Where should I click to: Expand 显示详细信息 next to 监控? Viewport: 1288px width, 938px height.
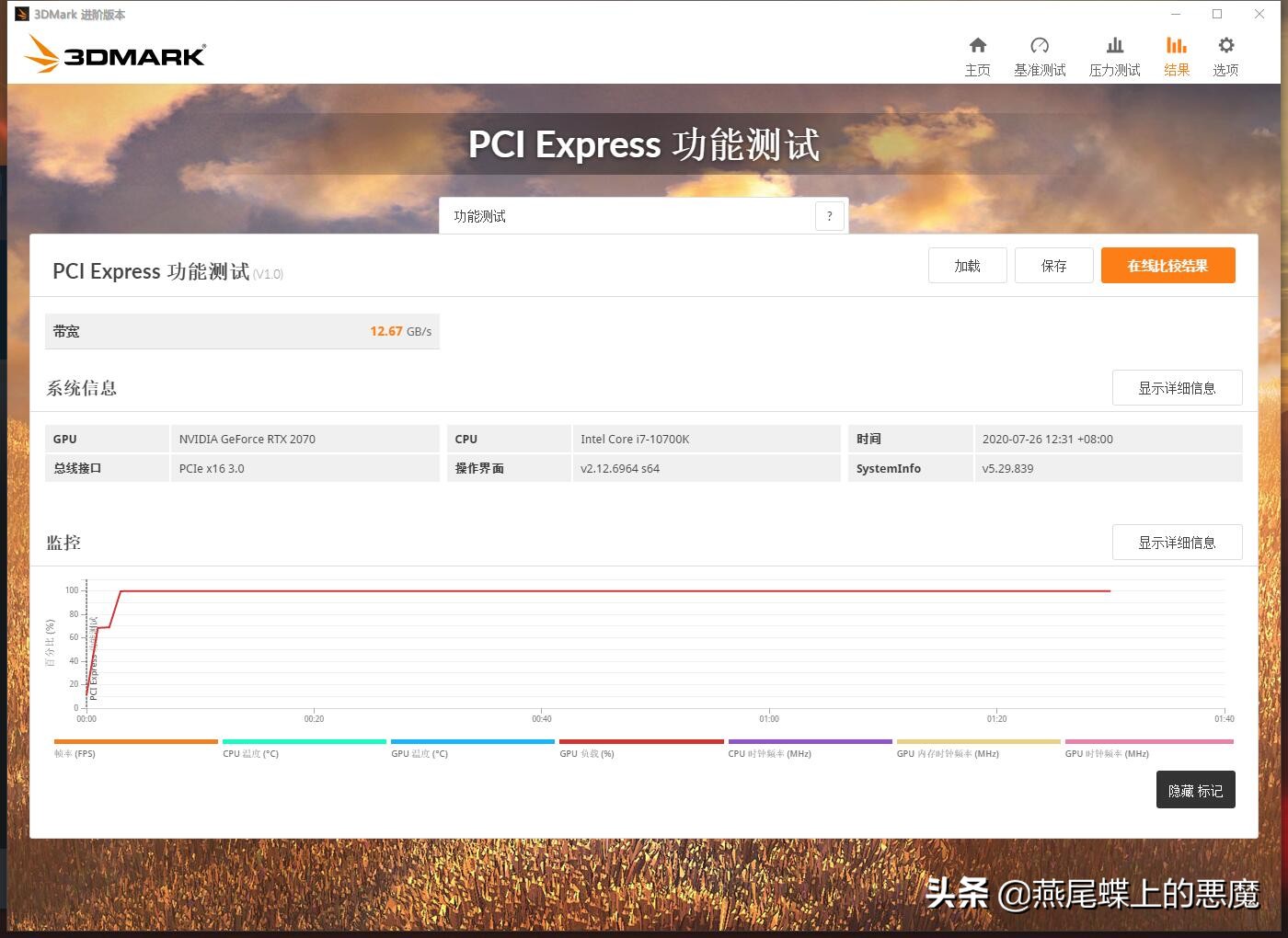tap(1177, 542)
